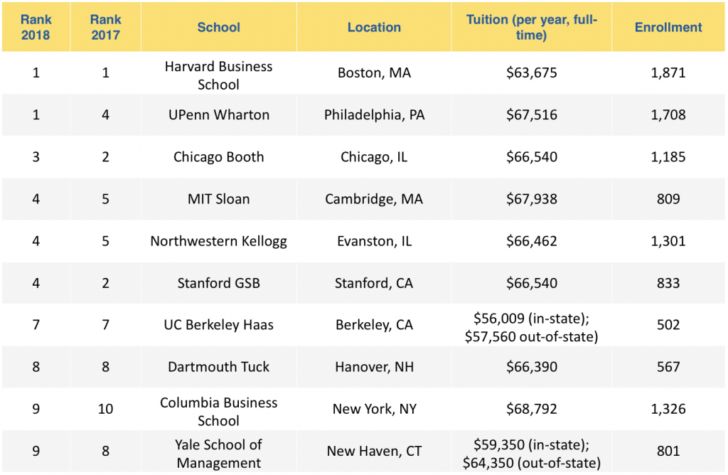Click the Stanford GSB school name

pos(219,283)
